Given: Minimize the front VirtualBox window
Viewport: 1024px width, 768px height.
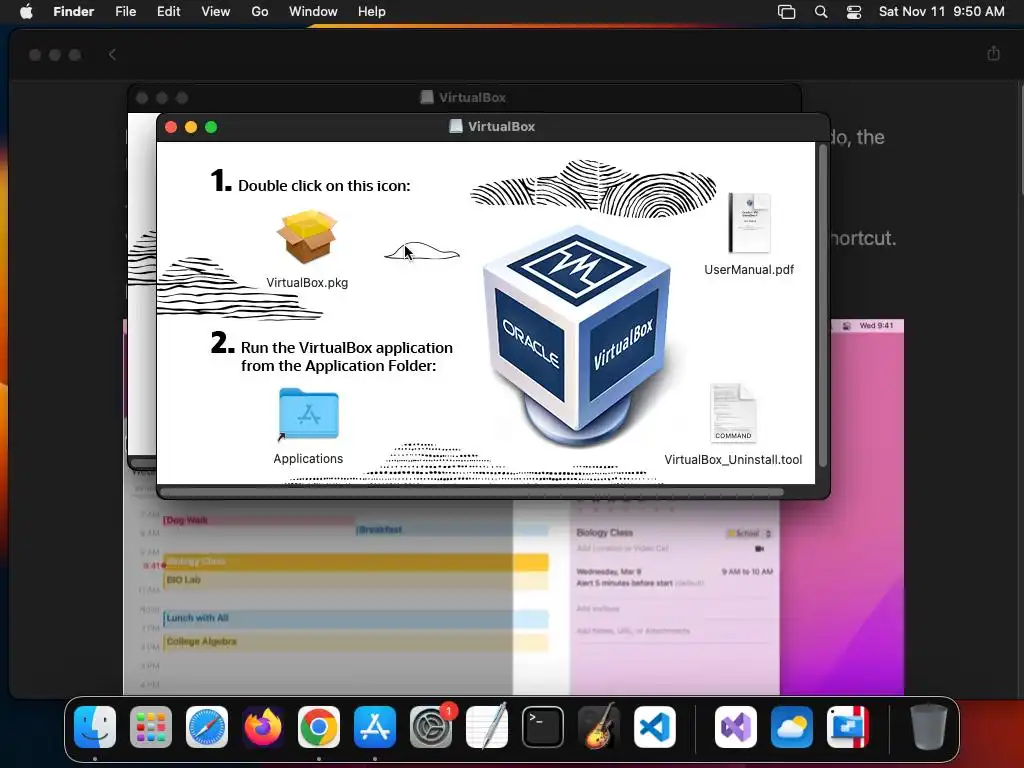Looking at the screenshot, I should [191, 127].
